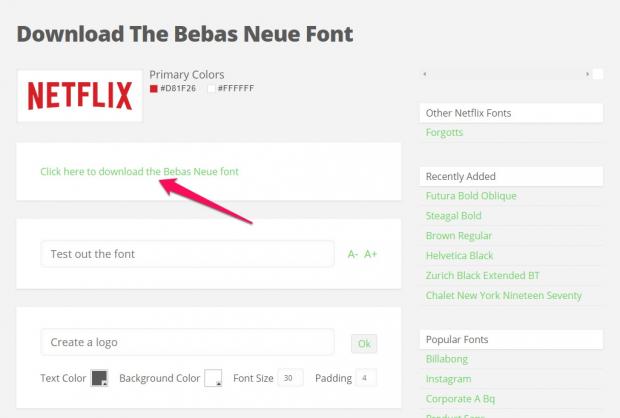Click the red #D81F26 color swatch

154,89
